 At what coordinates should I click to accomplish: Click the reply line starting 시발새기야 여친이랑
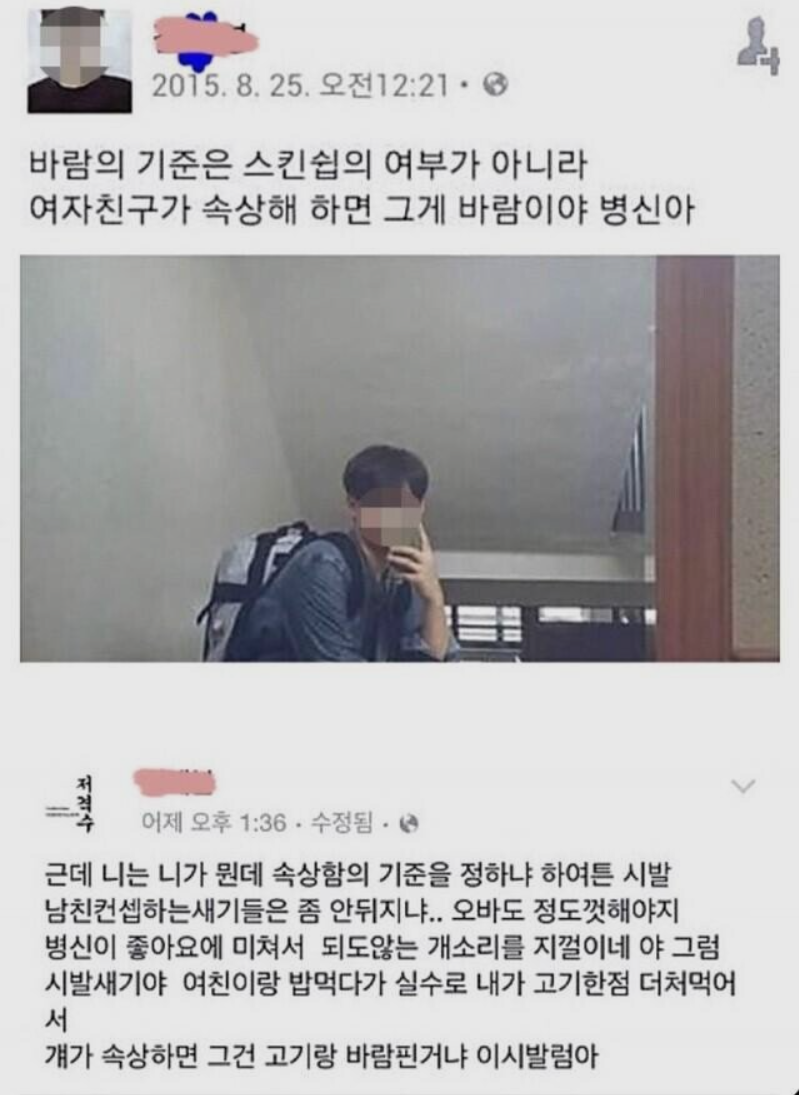(x=390, y=985)
